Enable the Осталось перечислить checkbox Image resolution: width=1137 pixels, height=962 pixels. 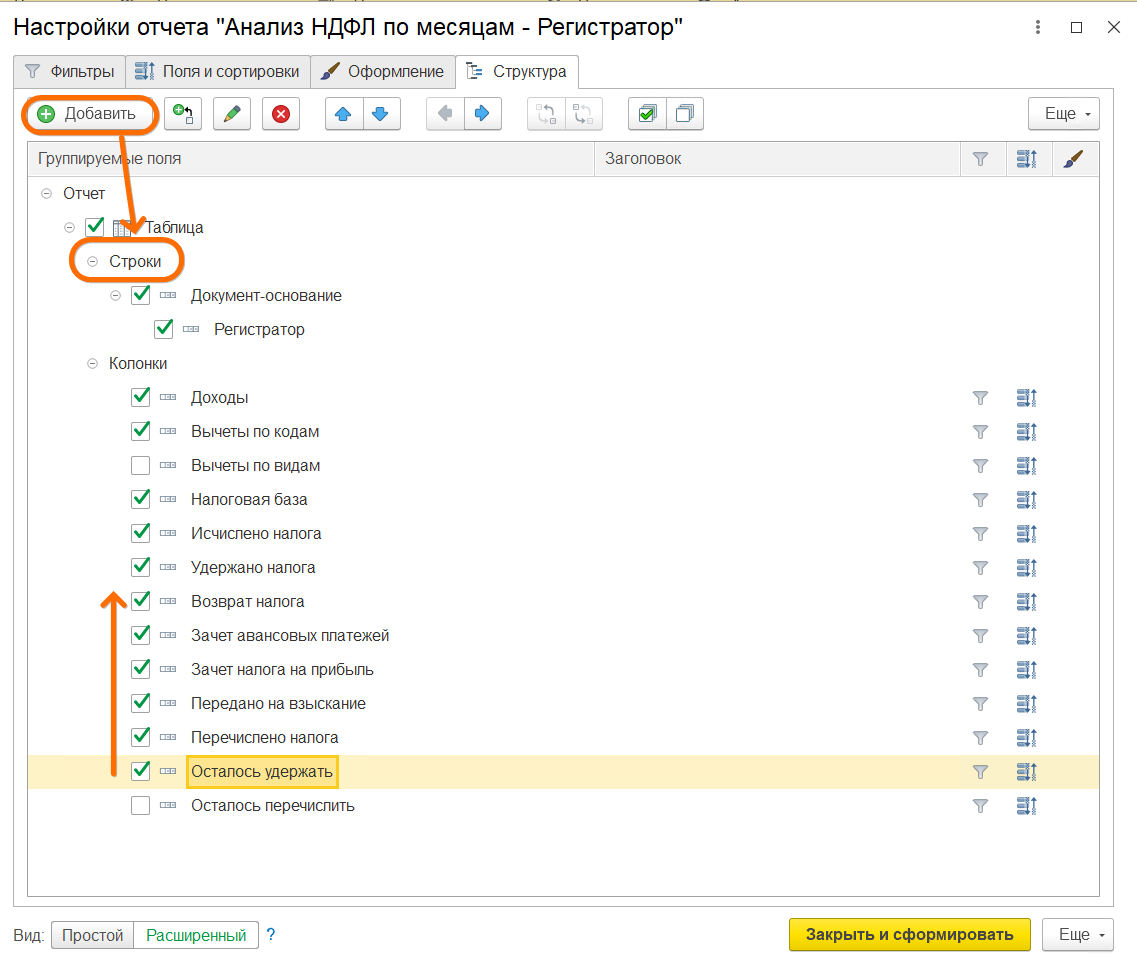click(x=141, y=806)
